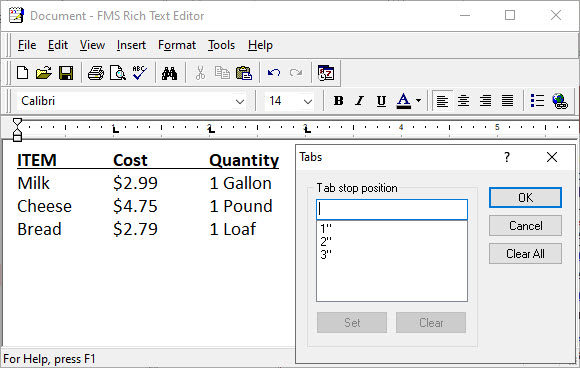580x368 pixels.
Task: Click the Copy icon
Action: (x=222, y=72)
